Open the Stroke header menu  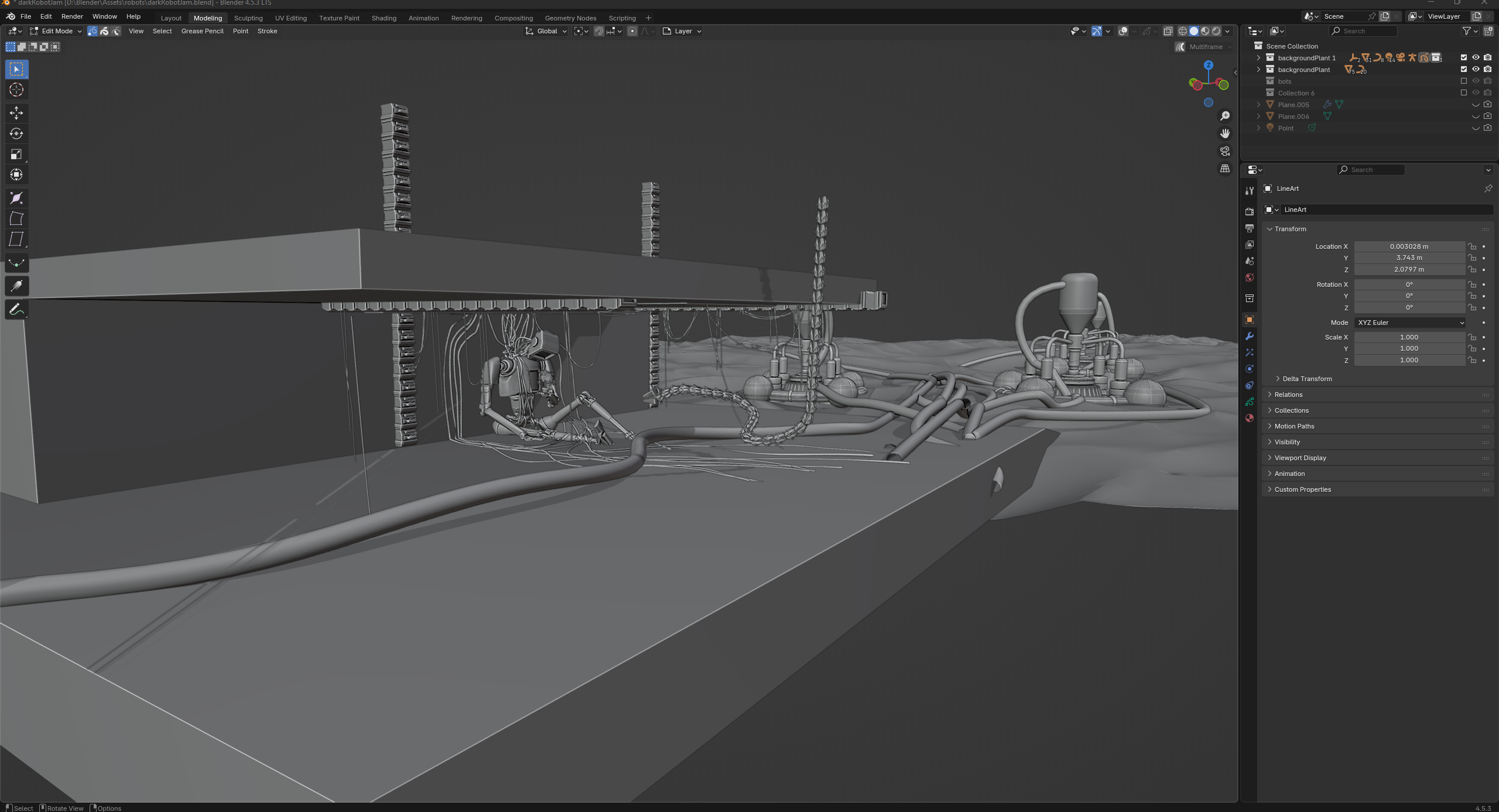point(267,31)
